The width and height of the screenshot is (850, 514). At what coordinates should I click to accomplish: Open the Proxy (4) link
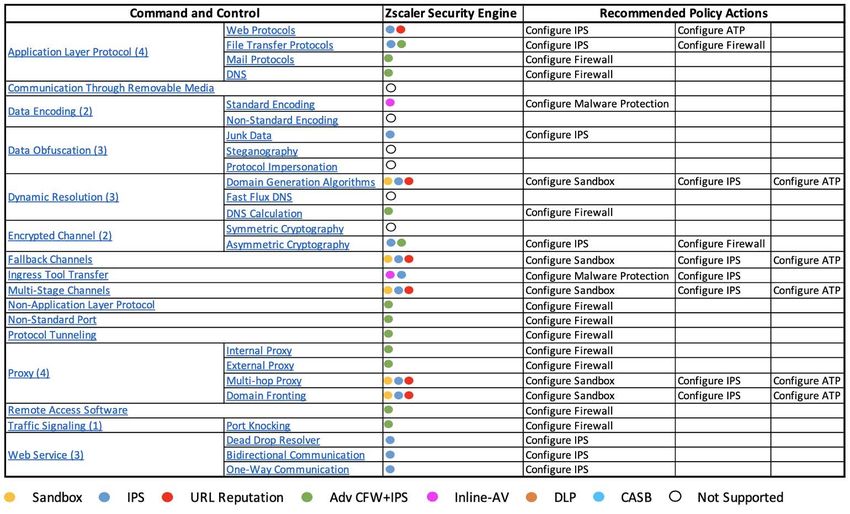29,373
